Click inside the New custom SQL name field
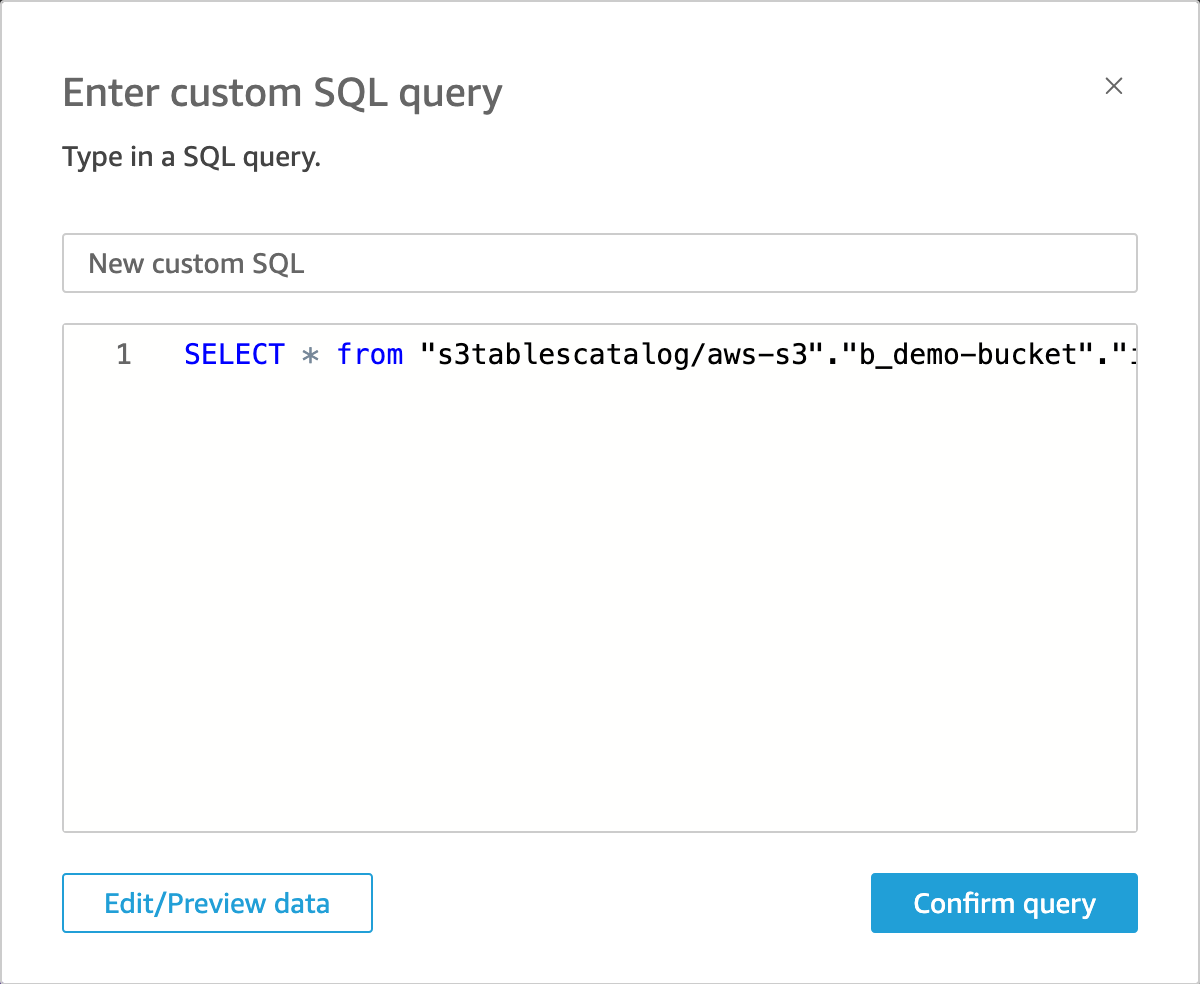Viewport: 1200px width, 984px height. [600, 263]
